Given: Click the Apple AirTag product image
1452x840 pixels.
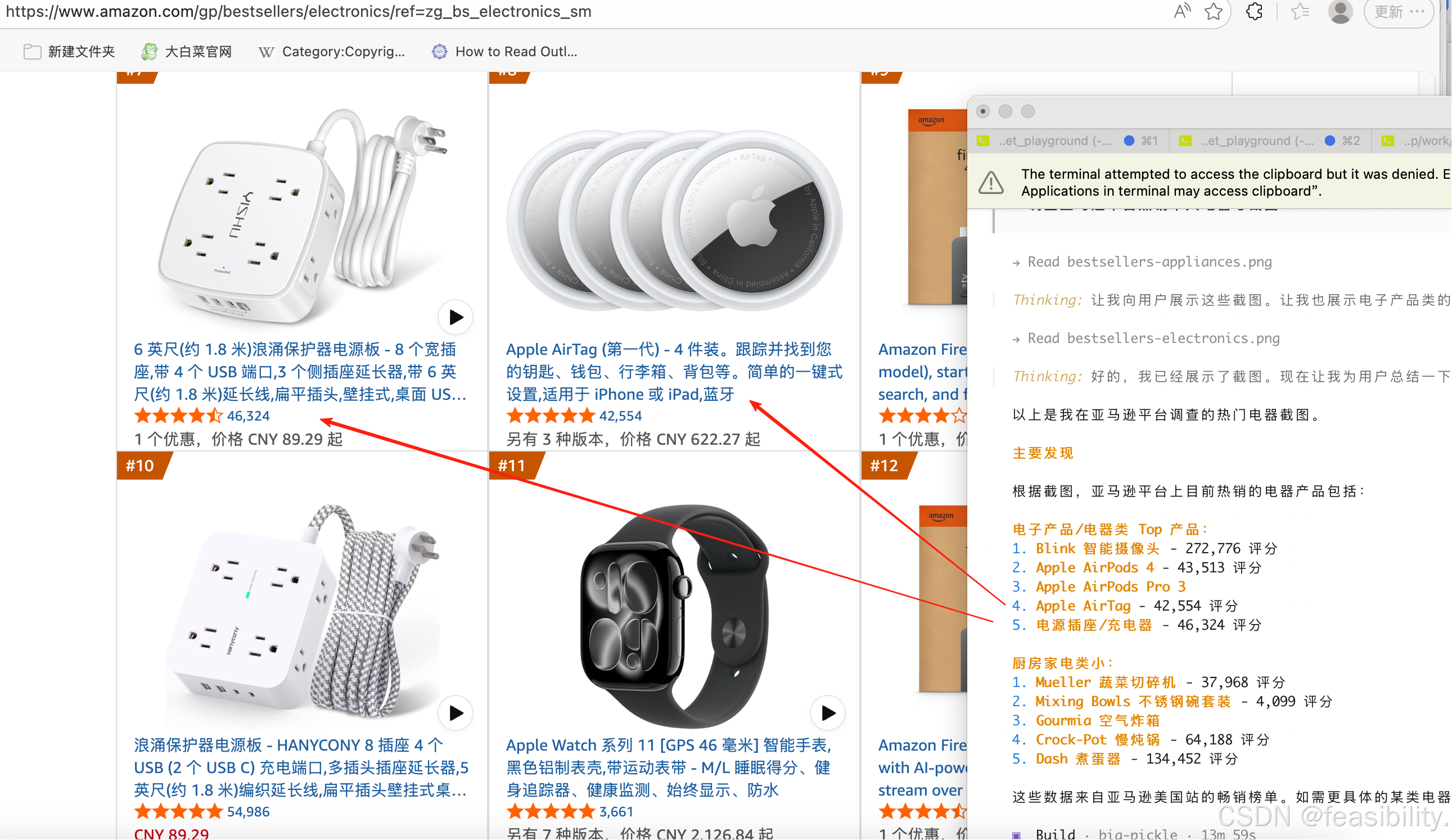Looking at the screenshot, I should pyautogui.click(x=674, y=220).
